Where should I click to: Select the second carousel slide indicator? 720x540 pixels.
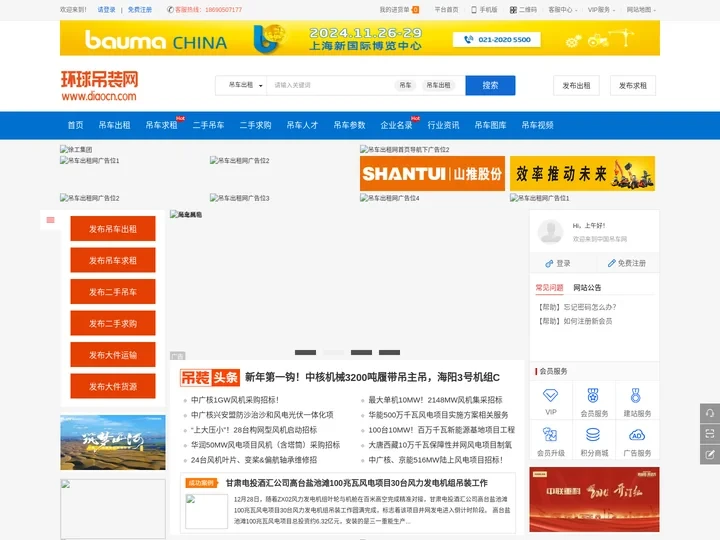coord(333,352)
